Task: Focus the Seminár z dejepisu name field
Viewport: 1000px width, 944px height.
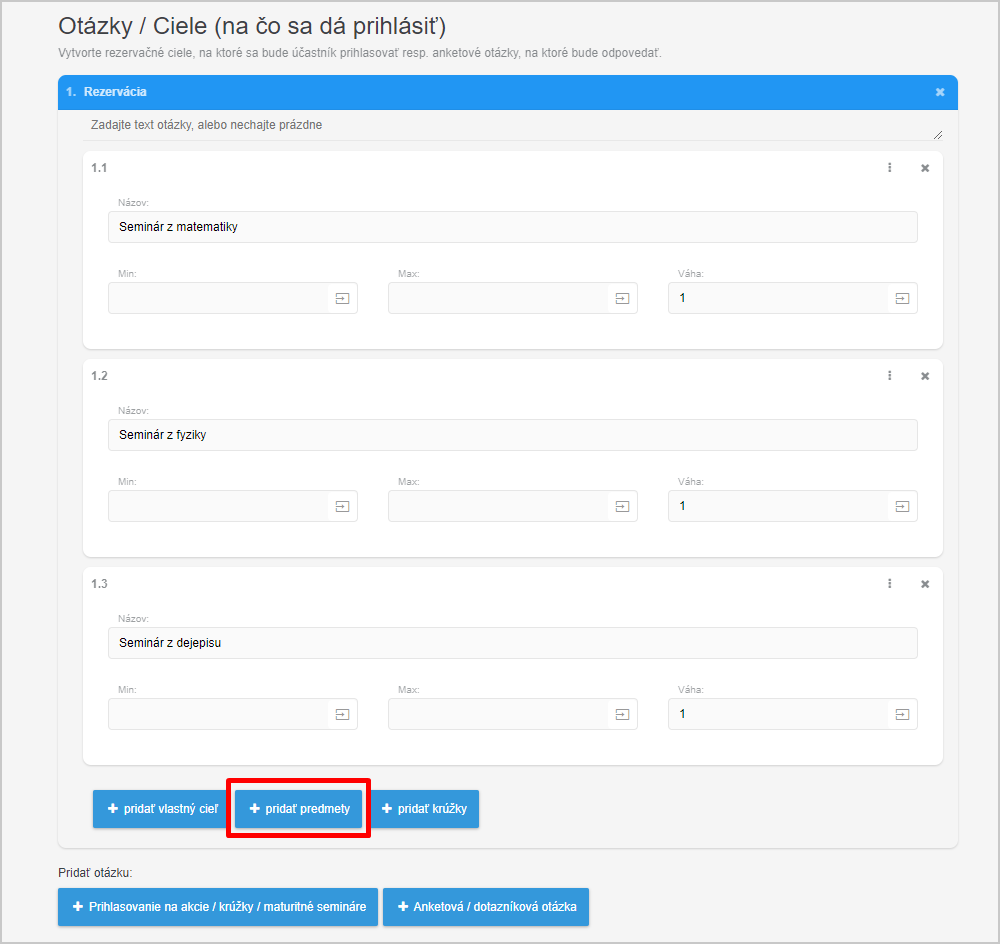Action: 513,643
